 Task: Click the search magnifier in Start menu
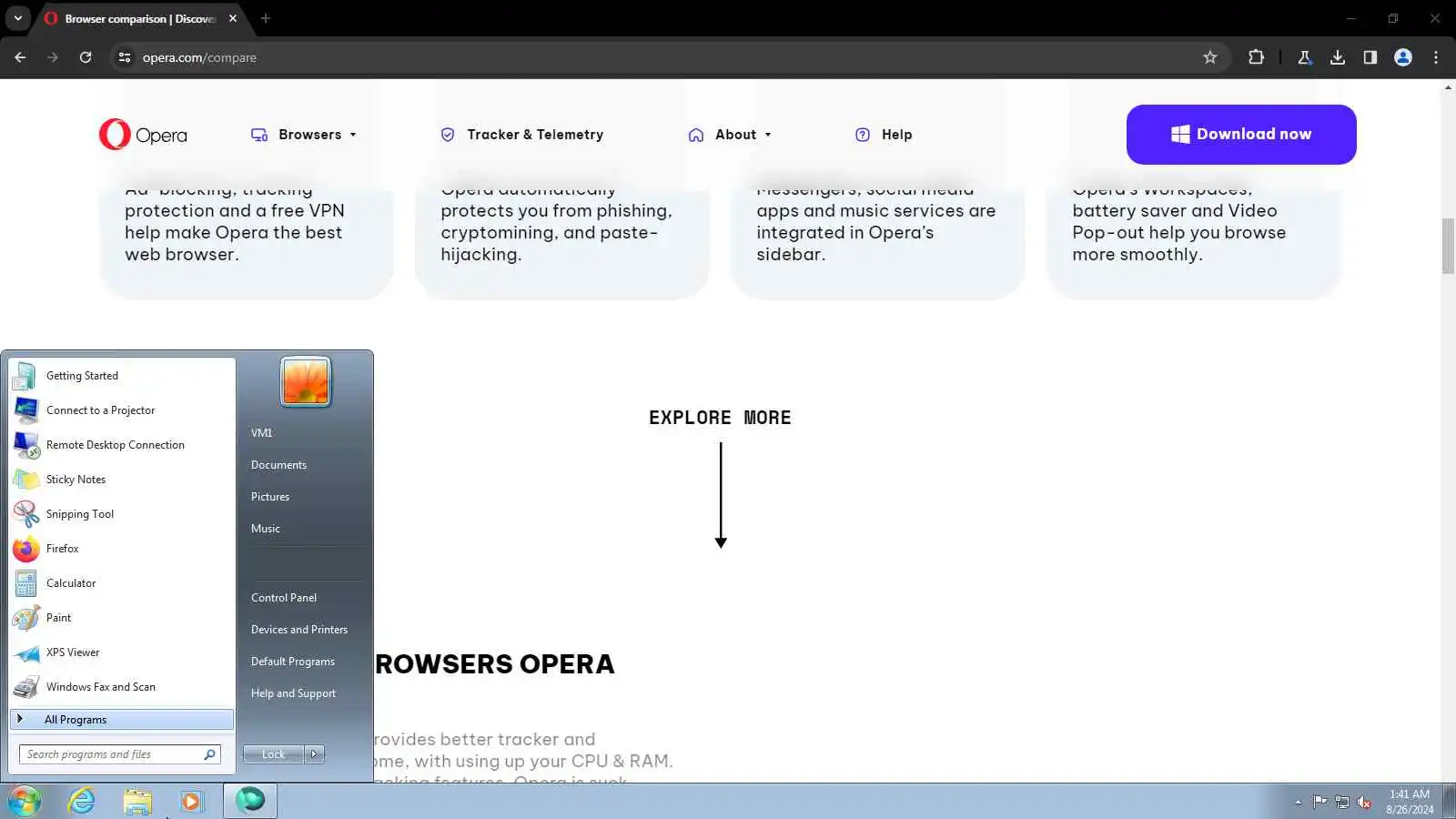(x=209, y=754)
